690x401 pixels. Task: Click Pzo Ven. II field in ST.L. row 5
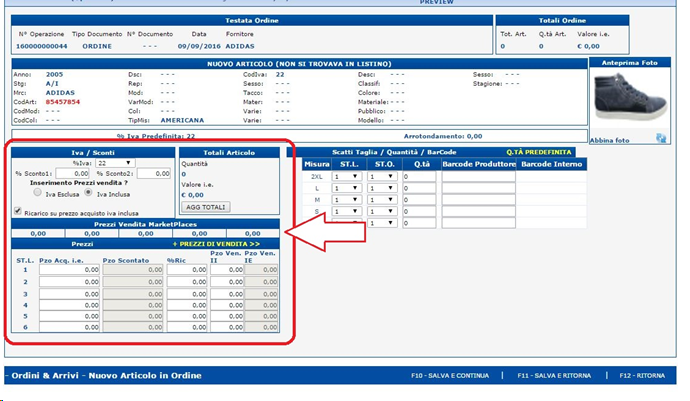tap(227, 316)
